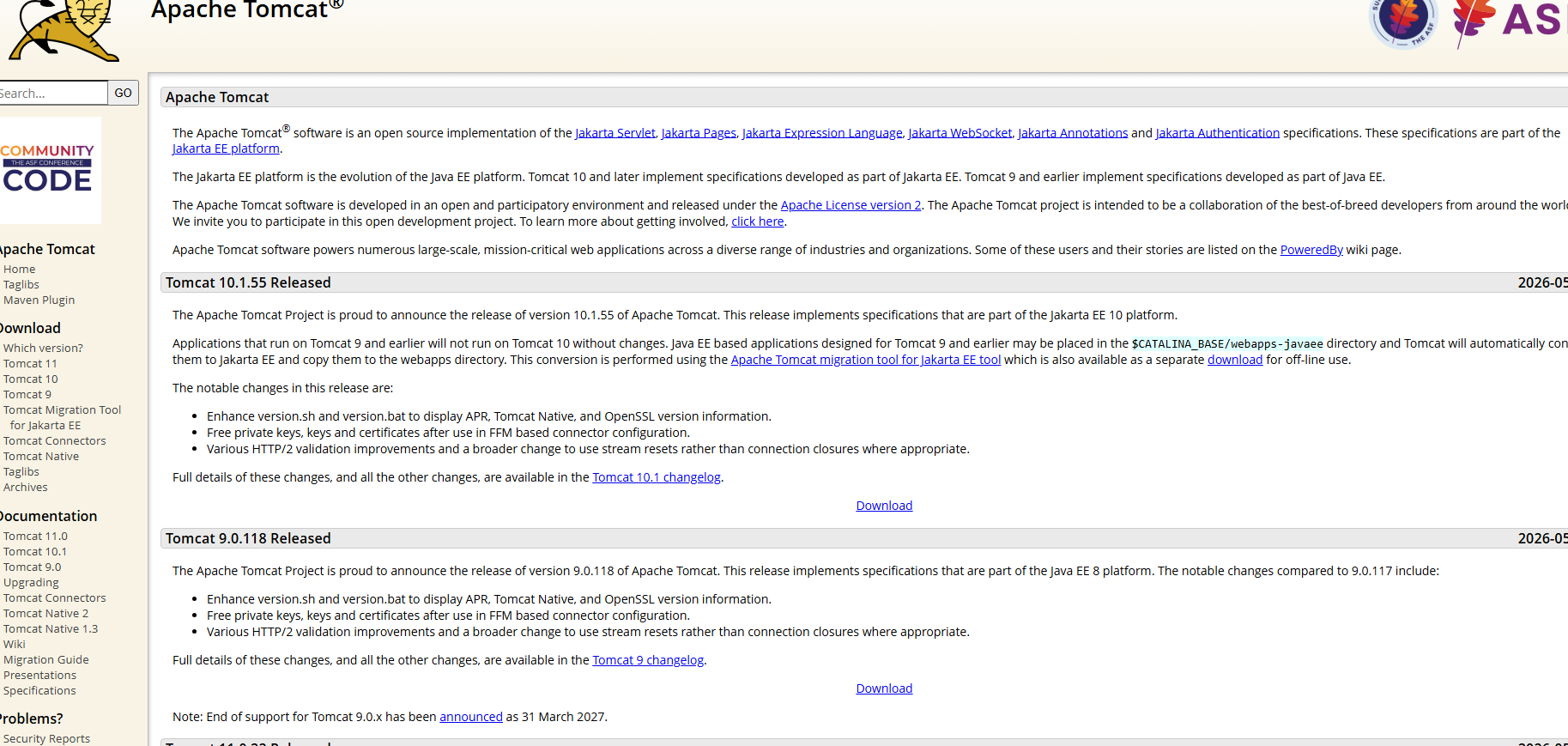Select Tomcat 9 under Download
The height and width of the screenshot is (746, 1568).
27,395
